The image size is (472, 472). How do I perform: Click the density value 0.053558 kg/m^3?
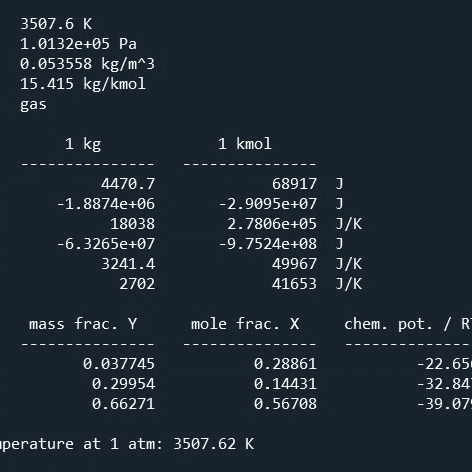(x=87, y=64)
